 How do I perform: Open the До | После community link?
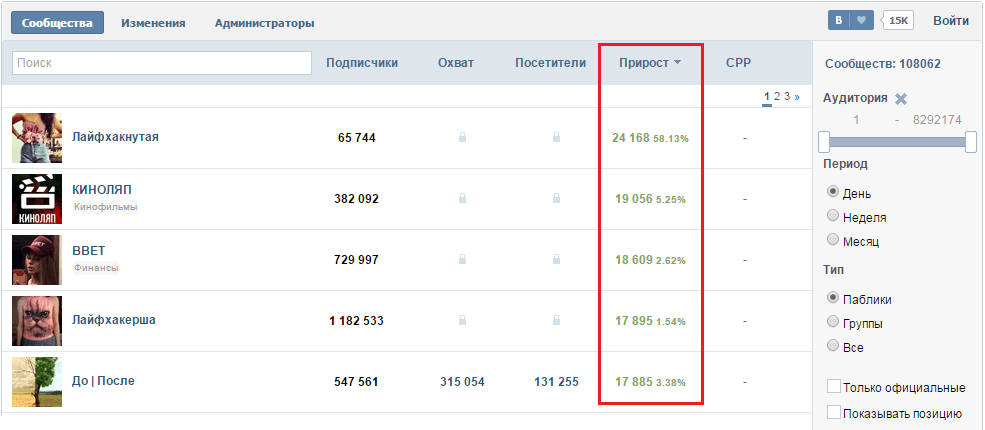103,381
